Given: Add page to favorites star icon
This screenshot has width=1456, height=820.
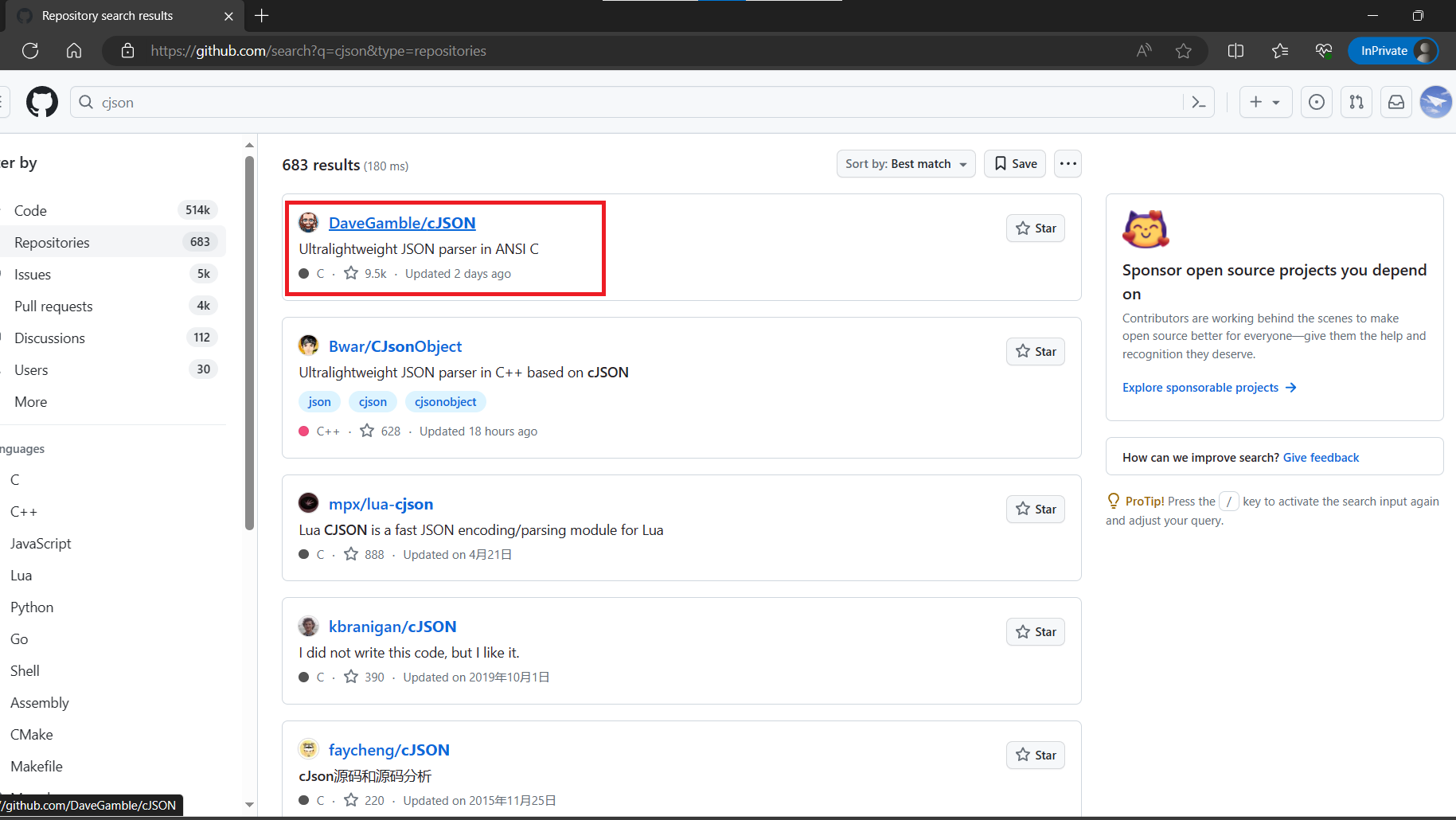Looking at the screenshot, I should [1184, 51].
